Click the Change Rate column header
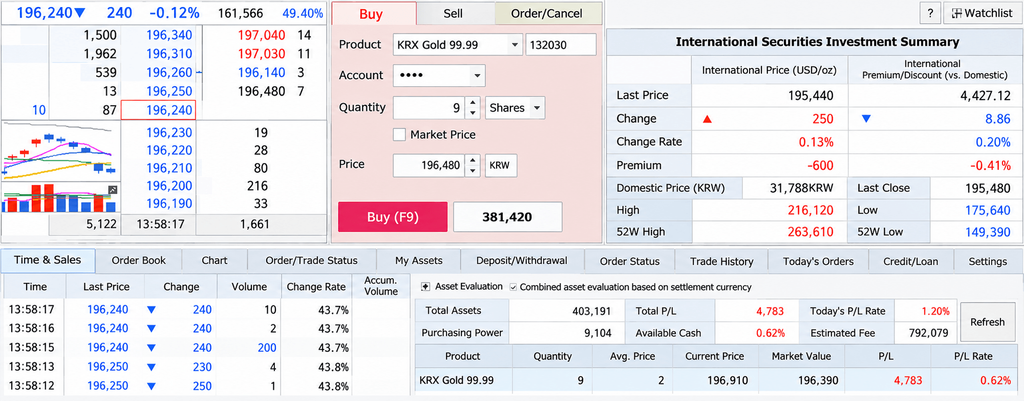The image size is (1024, 401). click(317, 287)
